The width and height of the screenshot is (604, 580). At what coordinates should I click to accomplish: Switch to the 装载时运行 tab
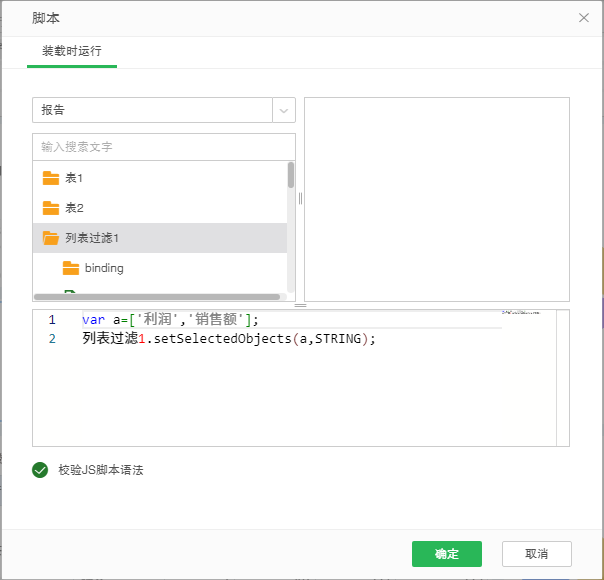coord(71,51)
